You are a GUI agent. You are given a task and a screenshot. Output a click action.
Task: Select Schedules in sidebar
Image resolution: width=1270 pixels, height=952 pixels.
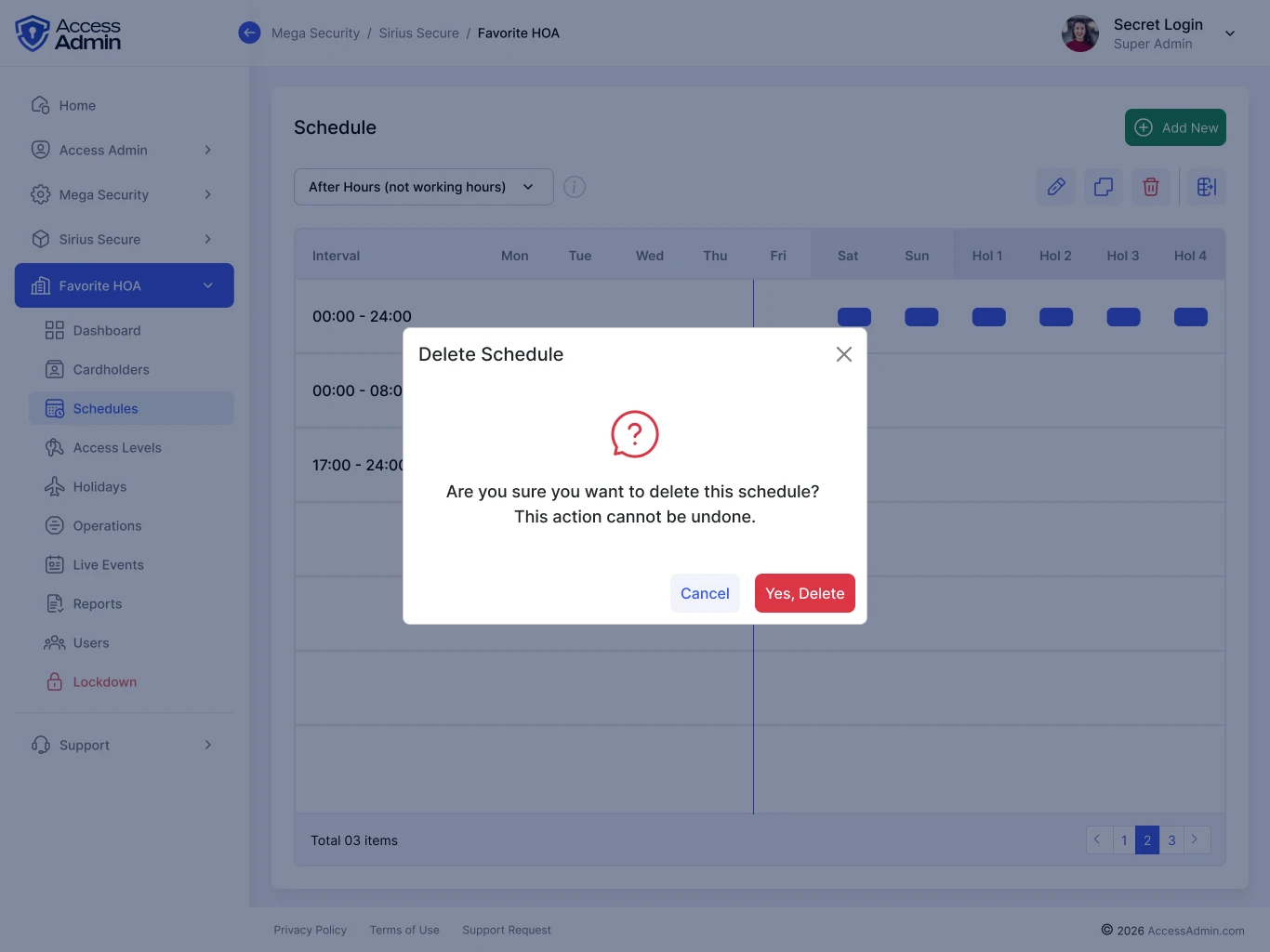[131, 408]
